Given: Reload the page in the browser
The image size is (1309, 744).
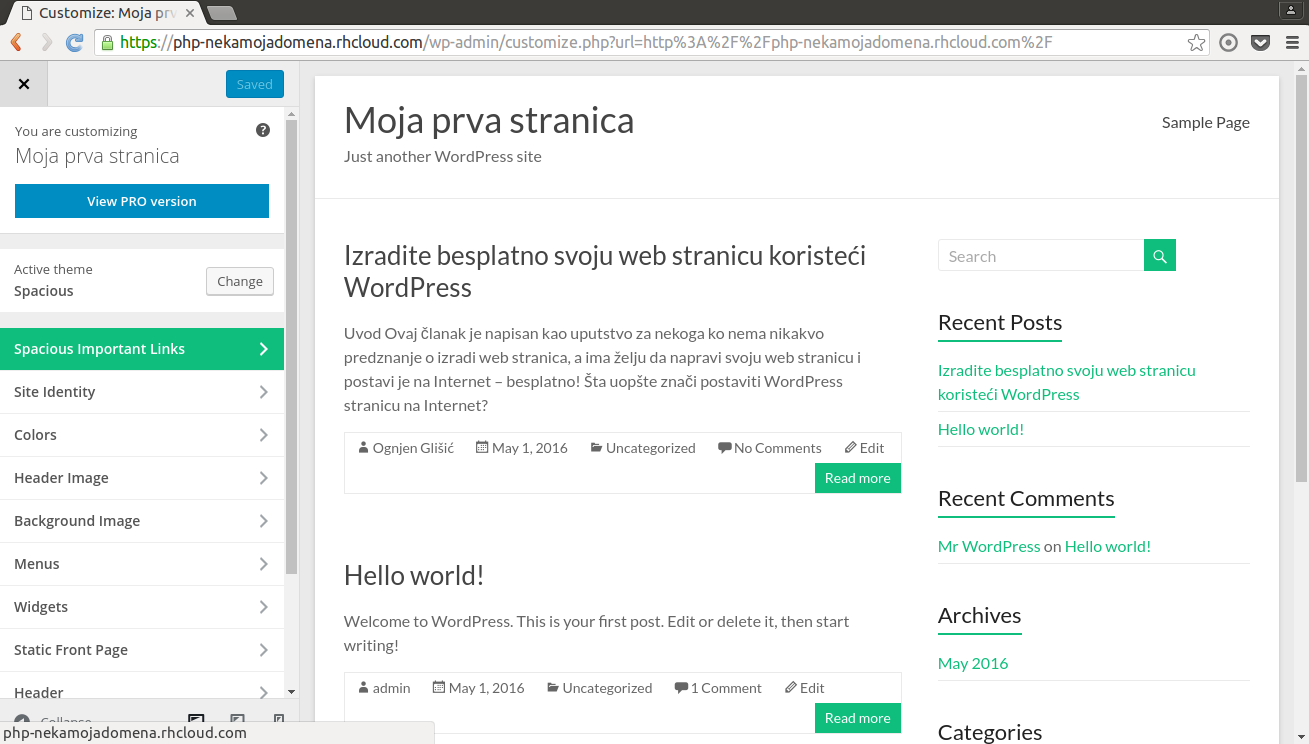Looking at the screenshot, I should [74, 43].
